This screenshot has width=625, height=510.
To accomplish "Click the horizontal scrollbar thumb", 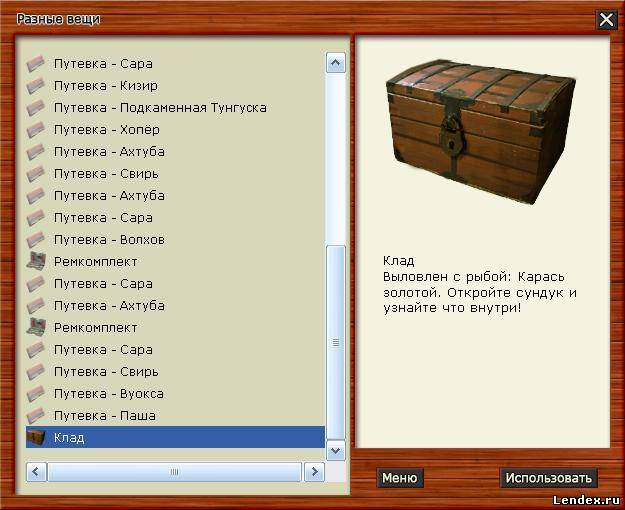I will pyautogui.click(x=174, y=472).
